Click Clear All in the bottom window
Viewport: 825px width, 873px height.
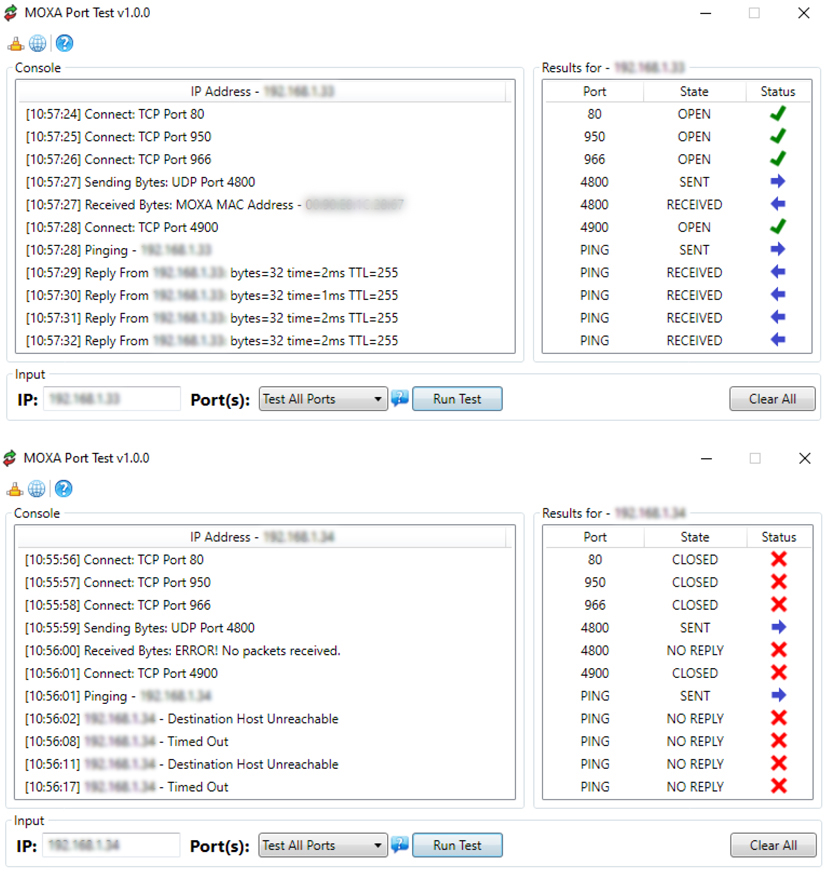[773, 845]
